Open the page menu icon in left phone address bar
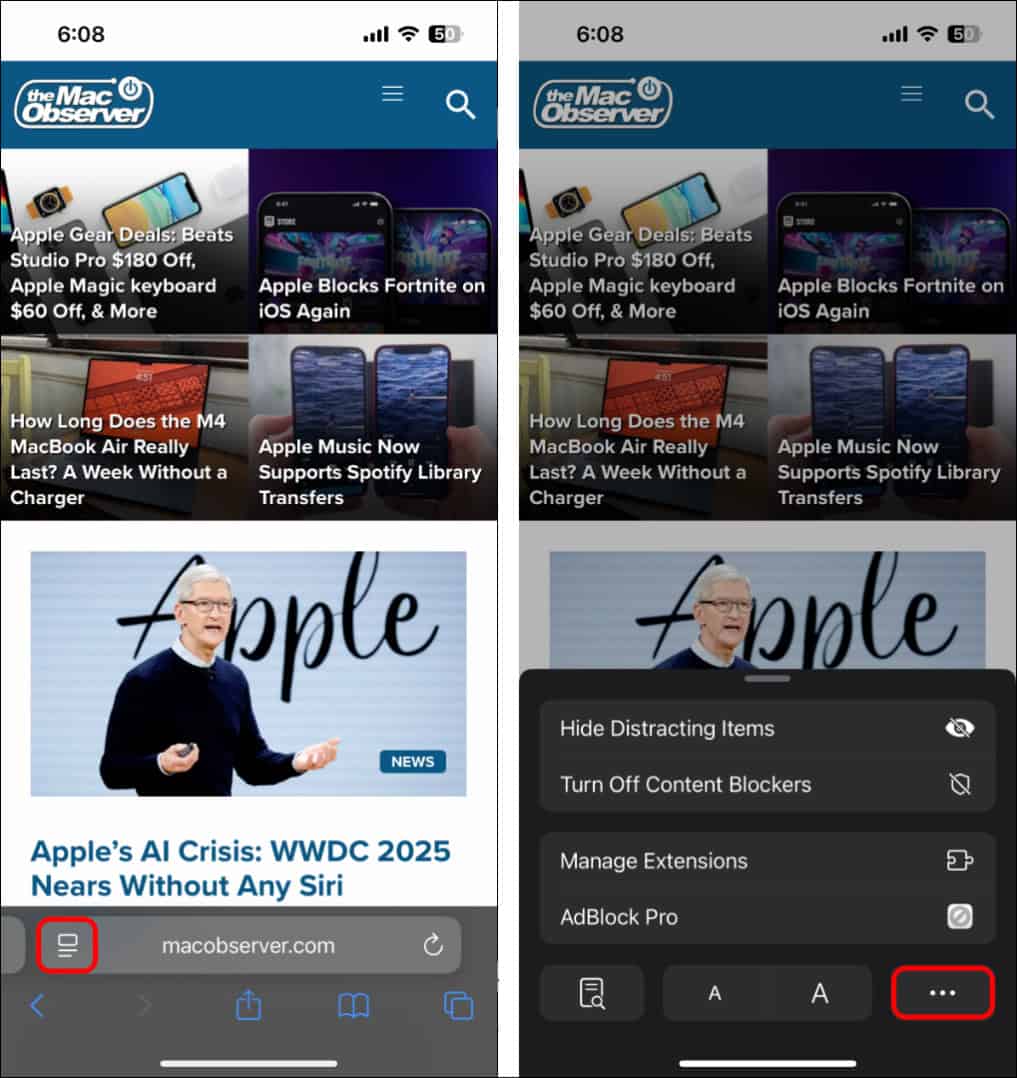This screenshot has width=1017, height=1078. tap(67, 945)
